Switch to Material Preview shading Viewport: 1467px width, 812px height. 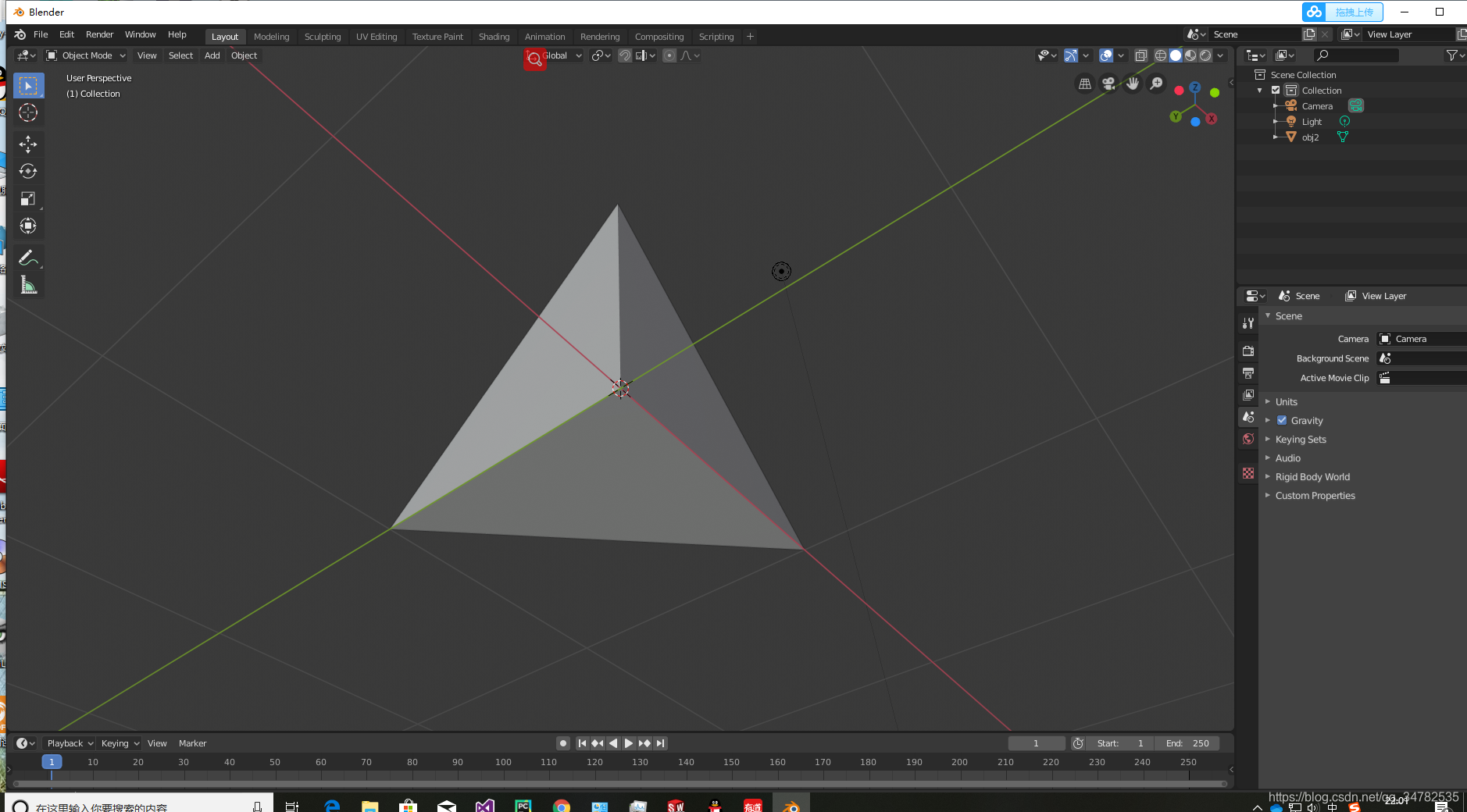click(1190, 55)
